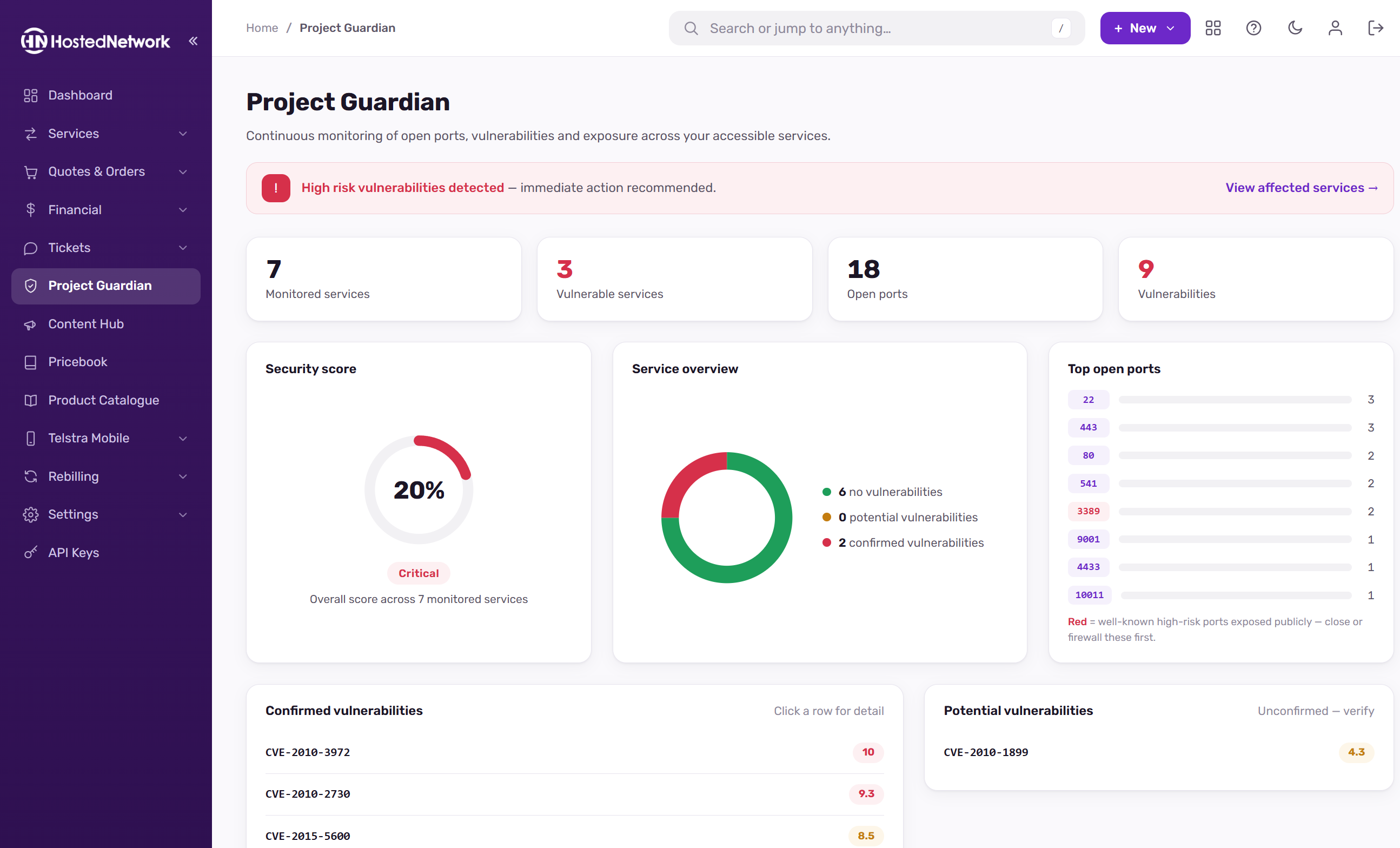Open the CVE-2010-3972 vulnerability row
The image size is (1400, 848).
(x=574, y=752)
